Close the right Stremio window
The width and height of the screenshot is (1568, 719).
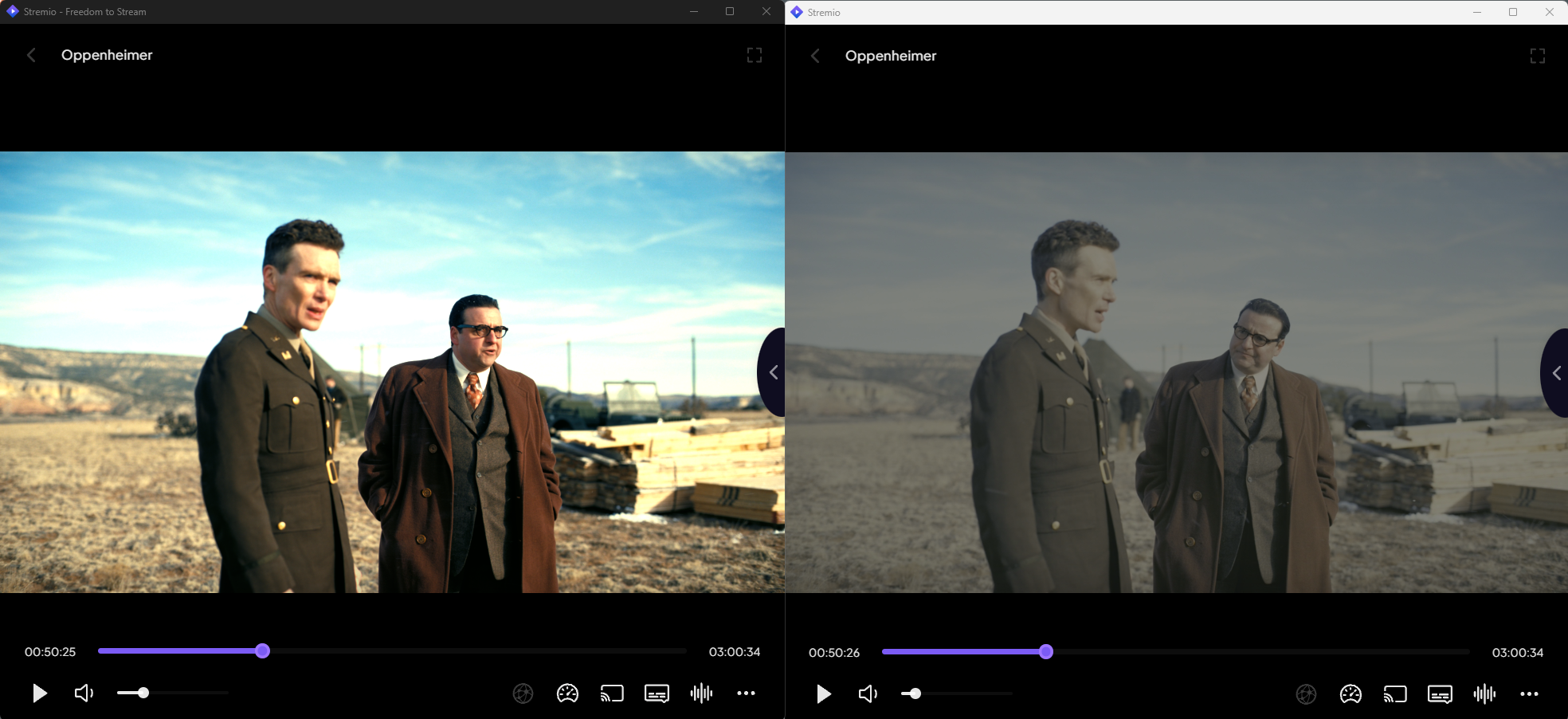point(1550,12)
